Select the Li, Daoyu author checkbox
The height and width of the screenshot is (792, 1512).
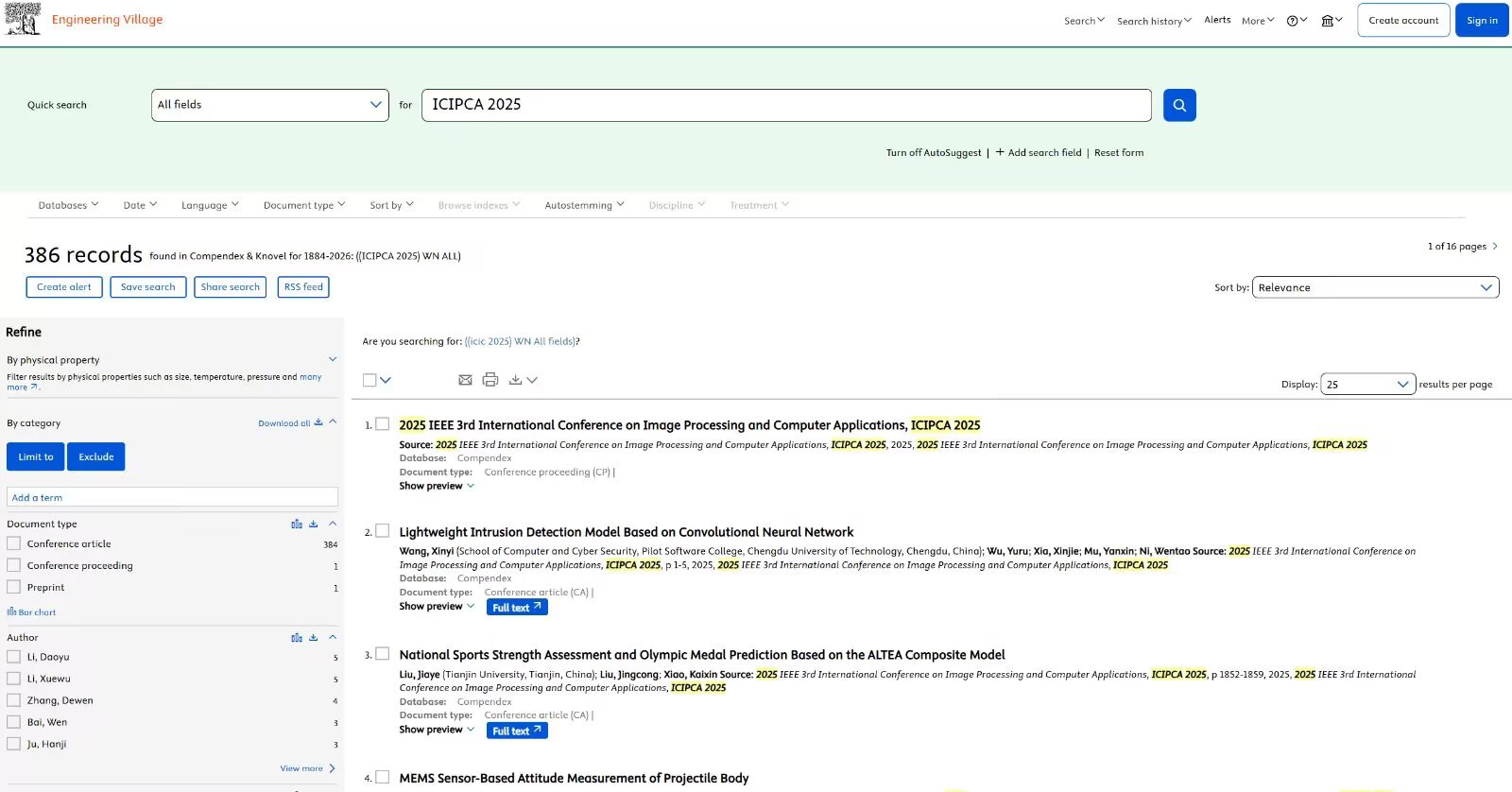click(14, 657)
